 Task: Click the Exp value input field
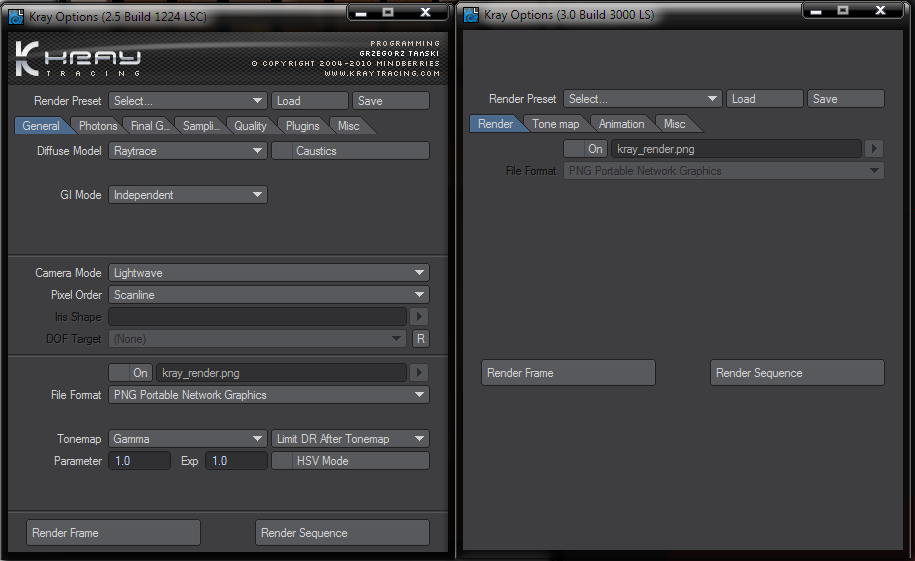[x=235, y=461]
